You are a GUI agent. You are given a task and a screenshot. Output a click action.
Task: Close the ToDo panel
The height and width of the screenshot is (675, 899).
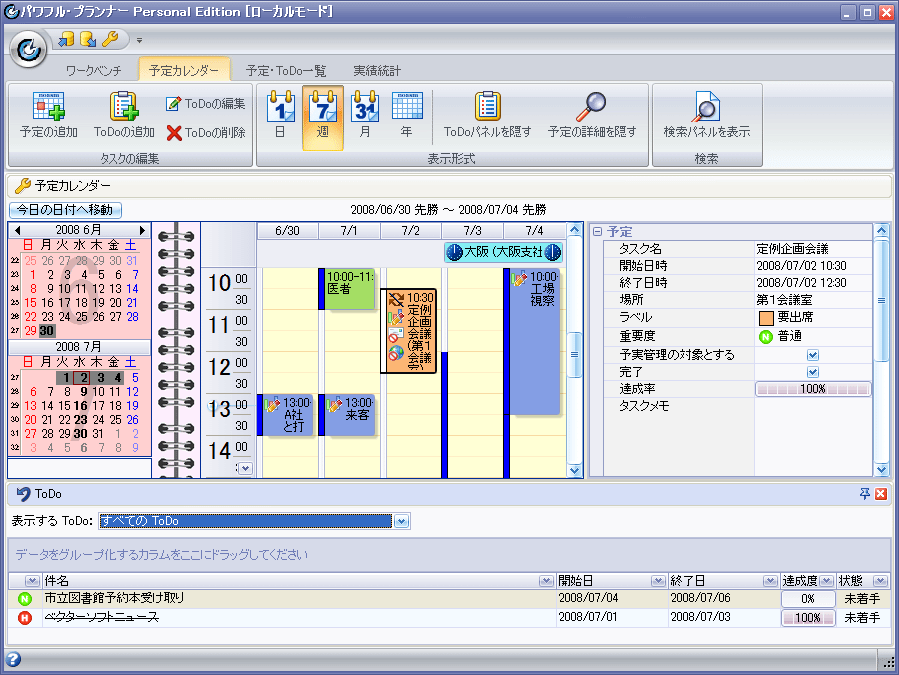(x=881, y=494)
